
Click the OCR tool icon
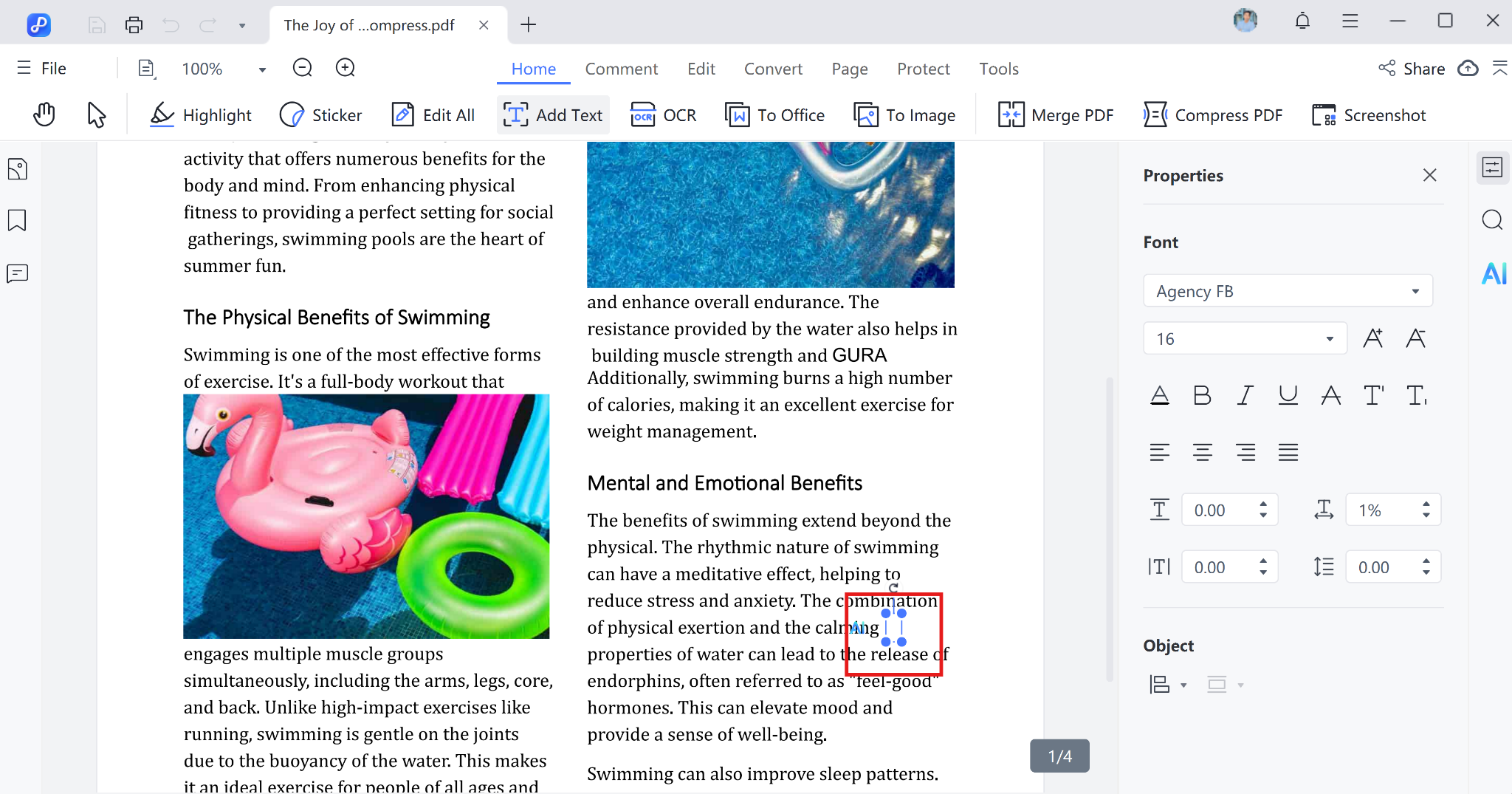point(642,115)
